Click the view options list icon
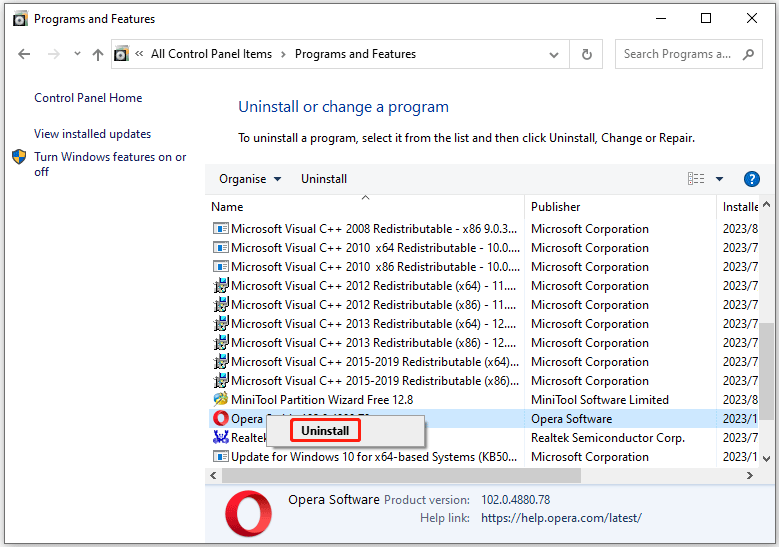 (x=696, y=179)
